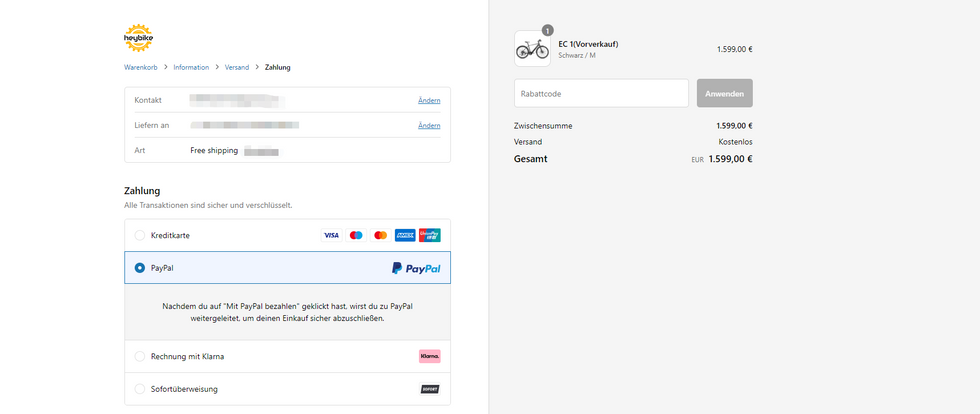
Task: Click the heybike logo
Action: (138, 38)
